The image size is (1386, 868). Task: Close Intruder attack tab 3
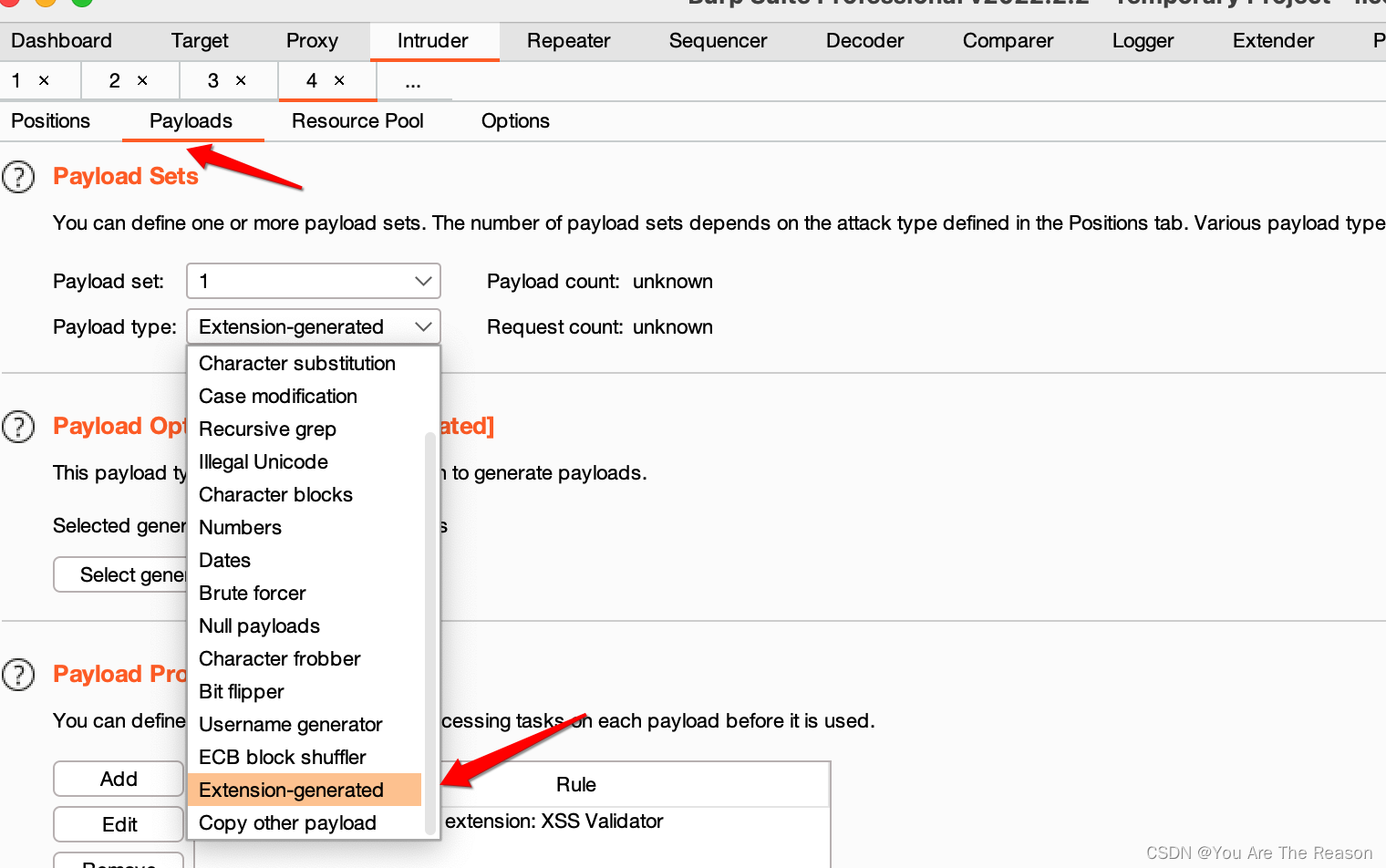[x=241, y=81]
